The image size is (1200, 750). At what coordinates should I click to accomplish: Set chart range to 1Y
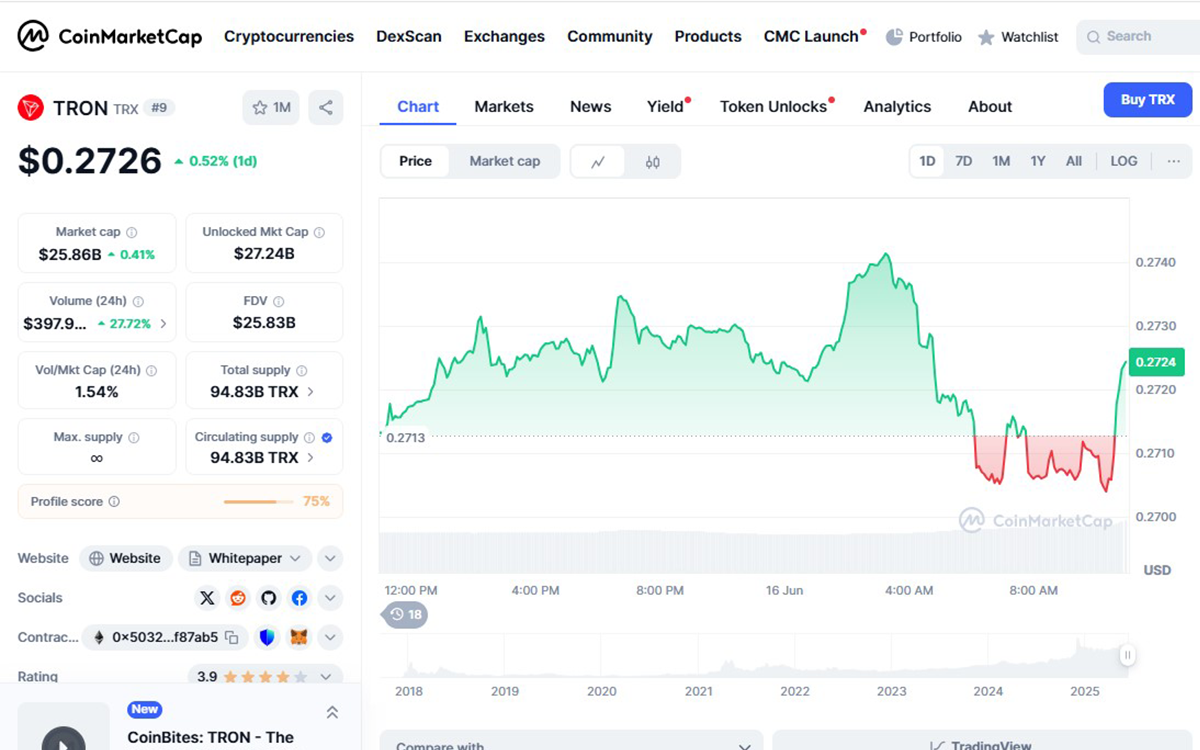(x=1038, y=161)
